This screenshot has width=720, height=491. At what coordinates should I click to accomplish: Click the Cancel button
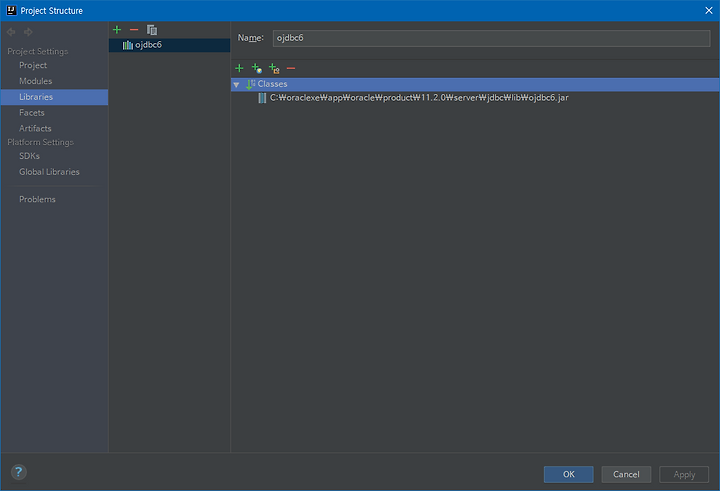(x=626, y=474)
